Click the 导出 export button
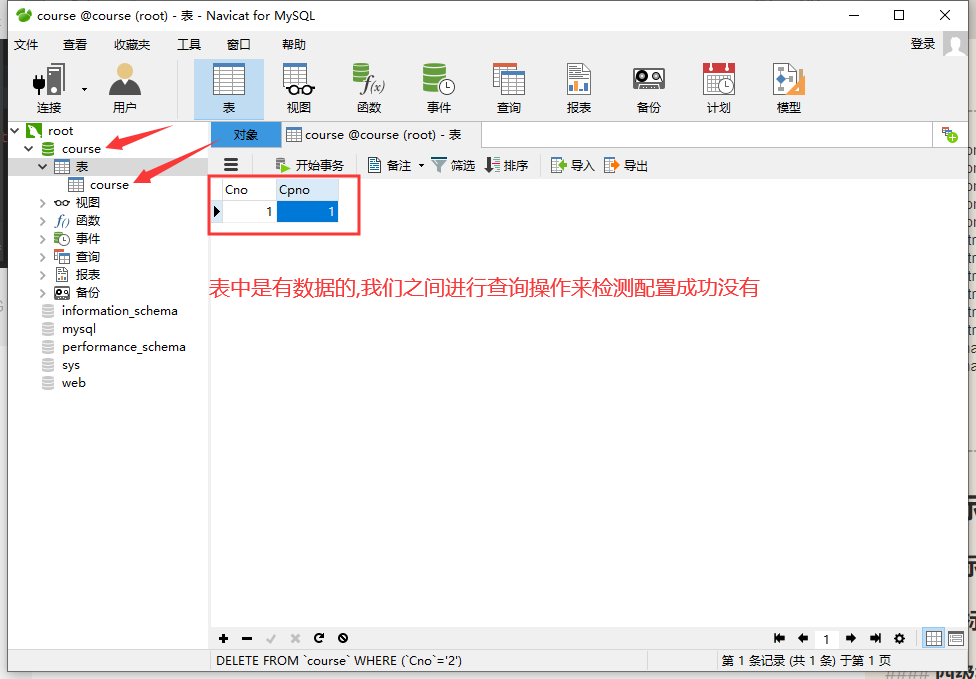The width and height of the screenshot is (976, 679). [626, 166]
